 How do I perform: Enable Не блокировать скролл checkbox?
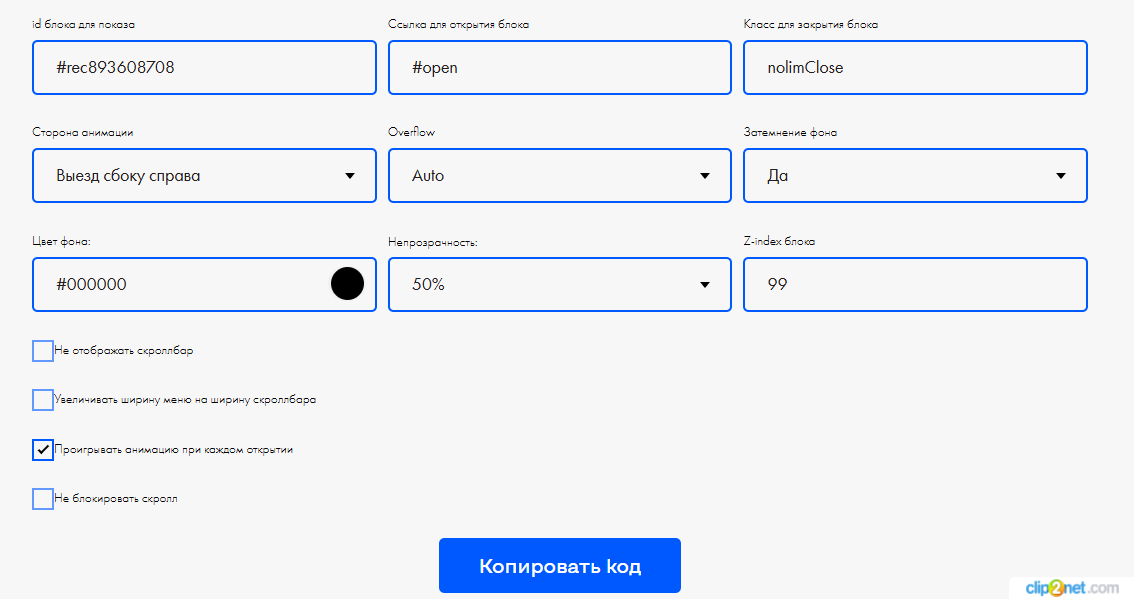[x=43, y=499]
